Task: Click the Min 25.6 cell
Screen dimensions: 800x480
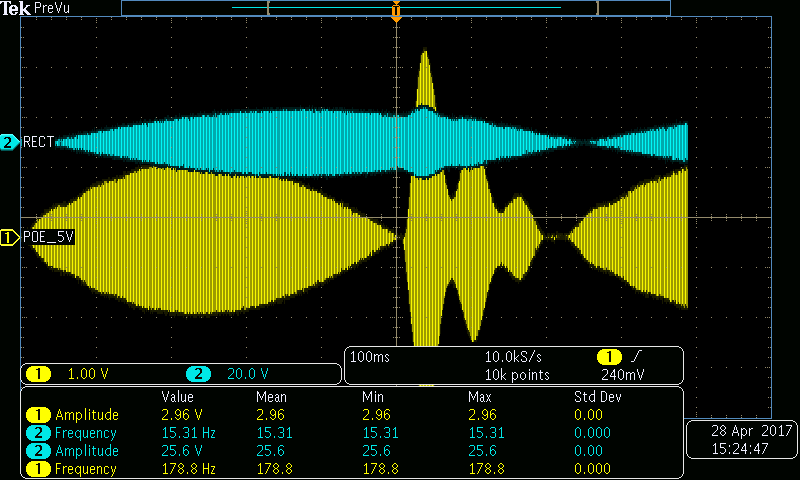Action: (377, 451)
